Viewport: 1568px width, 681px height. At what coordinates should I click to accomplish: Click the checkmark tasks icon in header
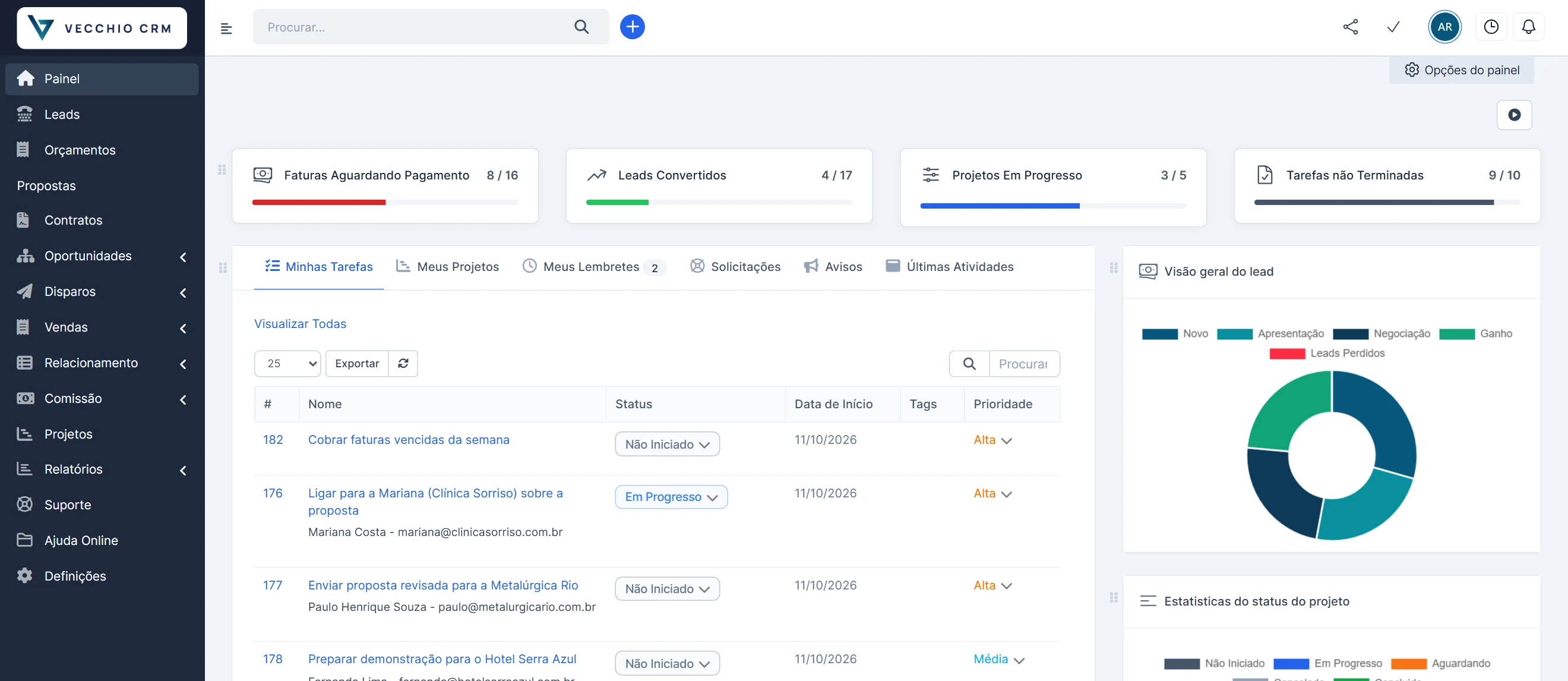[1393, 27]
